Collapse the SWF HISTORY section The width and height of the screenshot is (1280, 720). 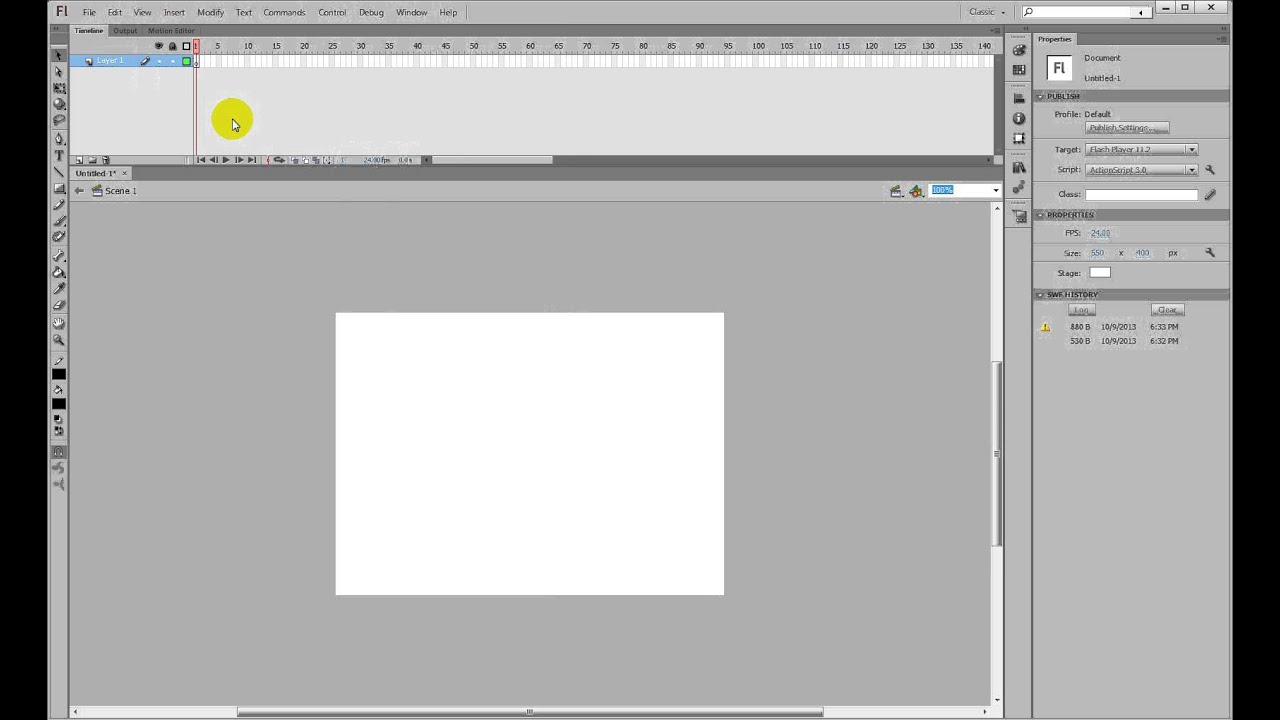1040,295
